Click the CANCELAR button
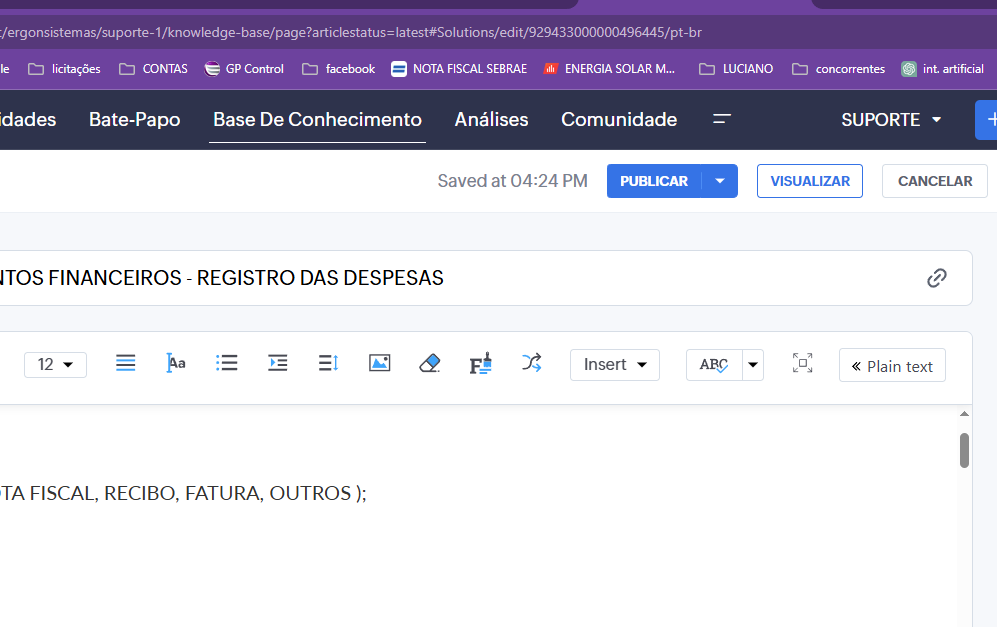The image size is (997, 627). 934,181
